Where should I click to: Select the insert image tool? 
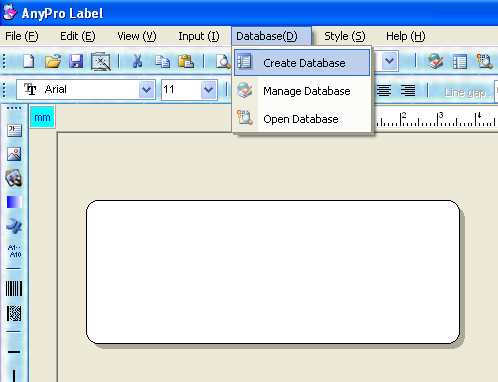14,154
